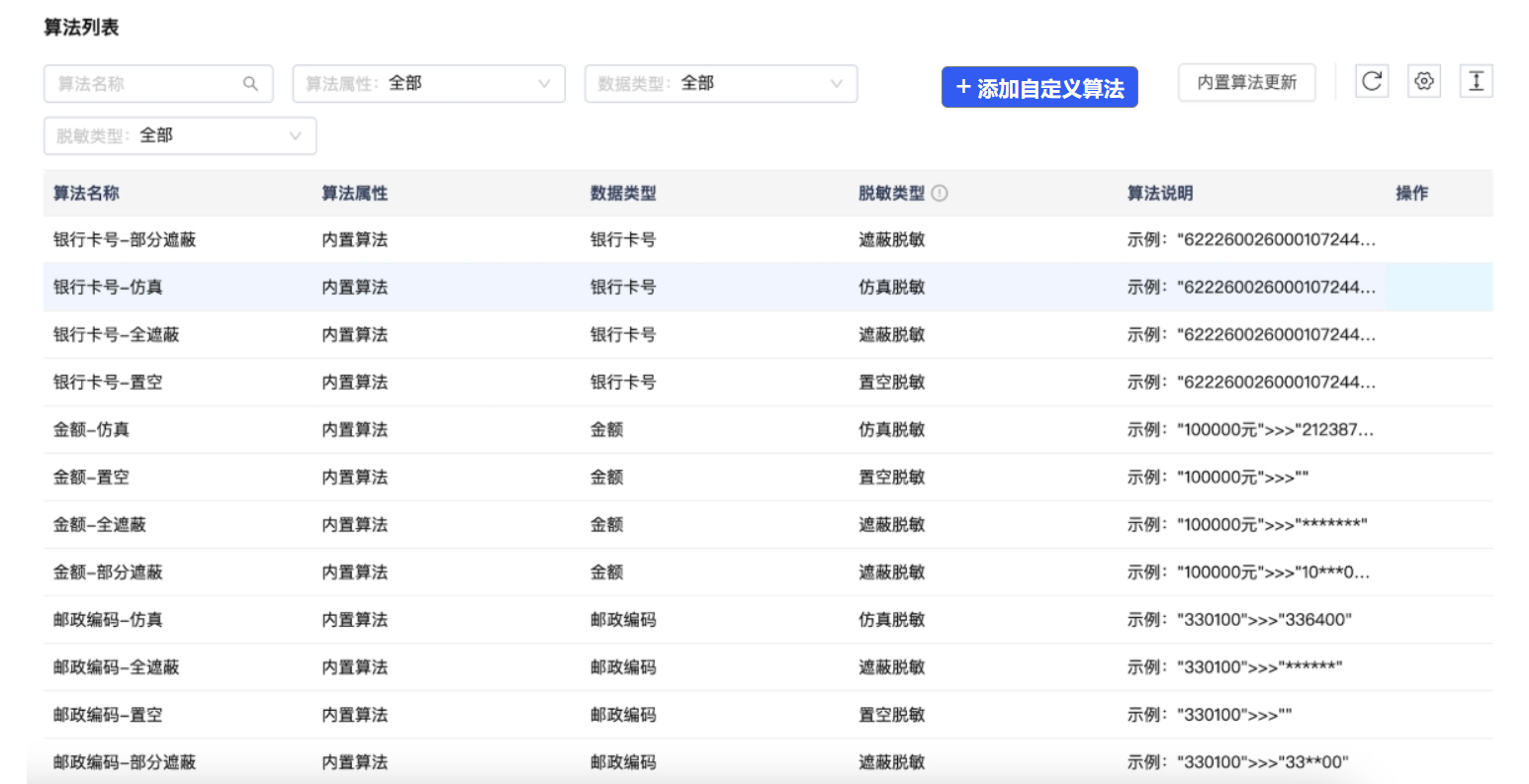
Task: Select the 邮政编码-置空 row name
Action: (x=108, y=715)
